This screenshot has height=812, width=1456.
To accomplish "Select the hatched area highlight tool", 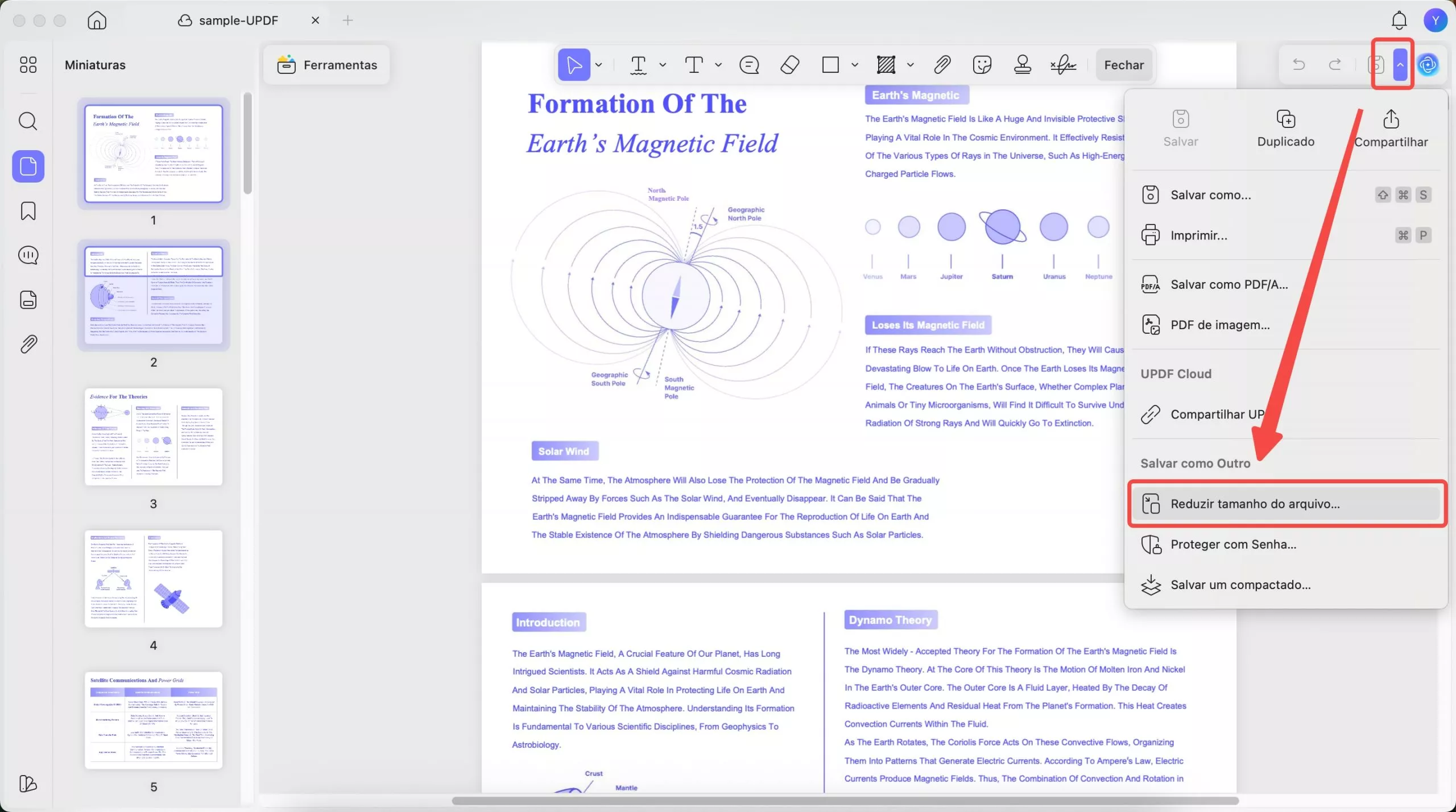I will [x=886, y=65].
